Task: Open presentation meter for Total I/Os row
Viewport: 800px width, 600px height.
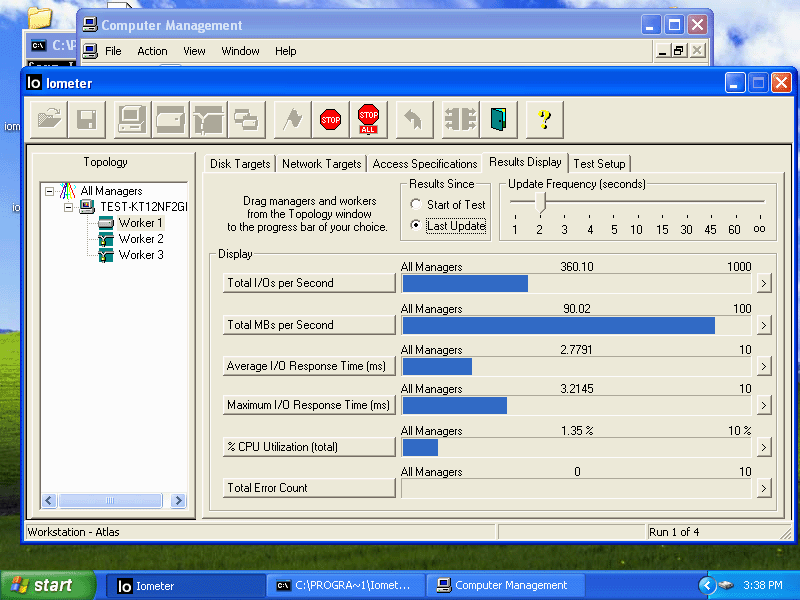Action: point(763,283)
